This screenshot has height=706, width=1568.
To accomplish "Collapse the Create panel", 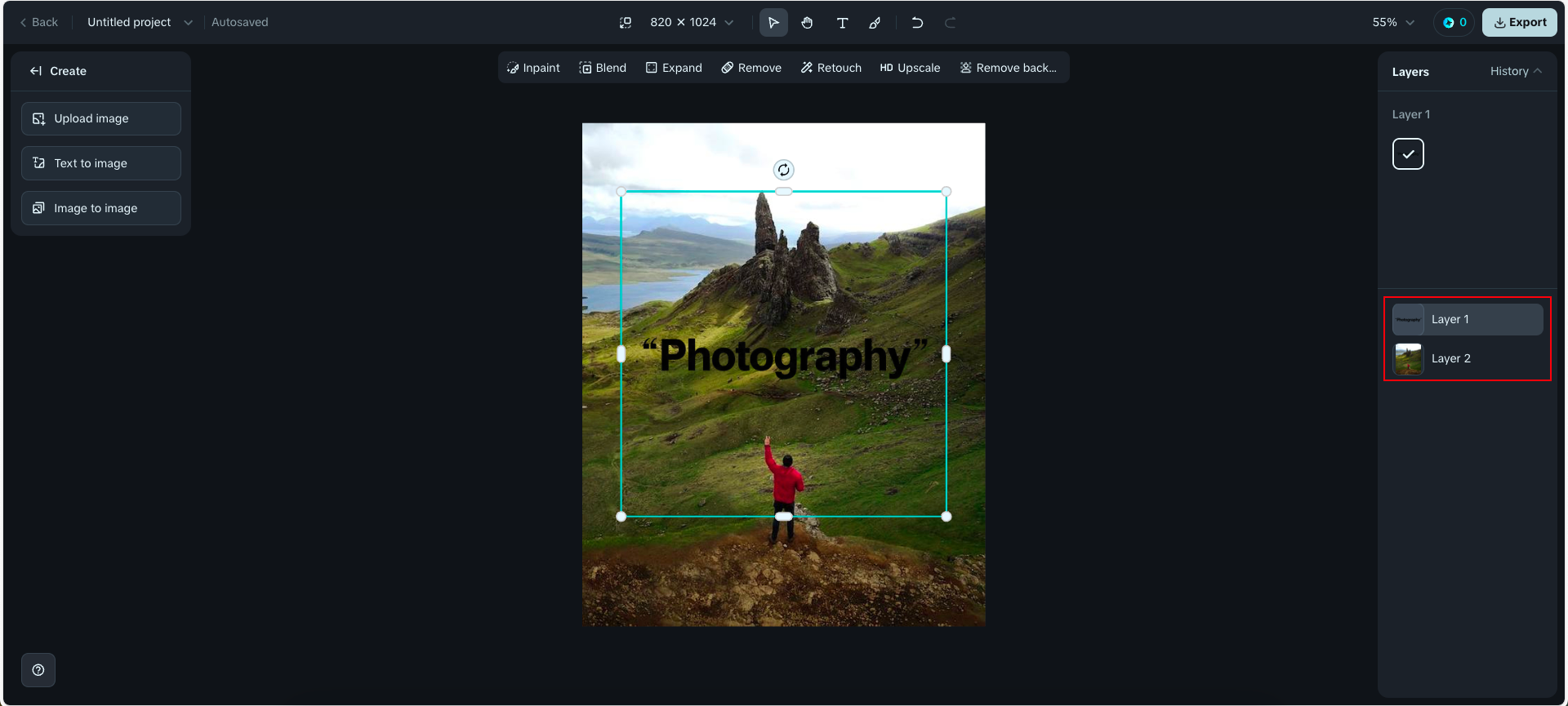I will tap(36, 71).
